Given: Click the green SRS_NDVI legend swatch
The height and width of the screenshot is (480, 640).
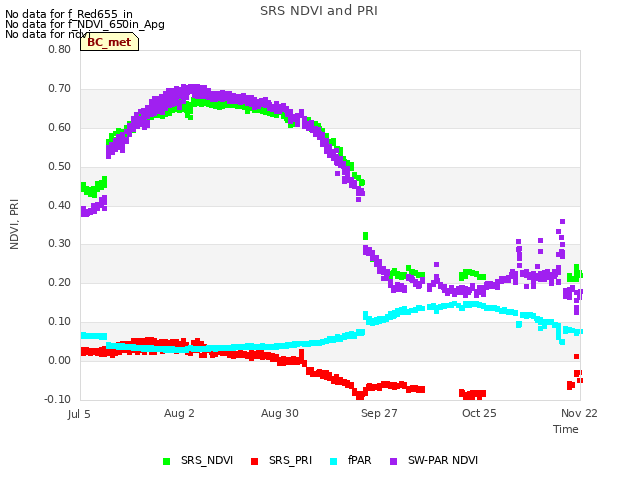Looking at the screenshot, I should [x=166, y=461].
